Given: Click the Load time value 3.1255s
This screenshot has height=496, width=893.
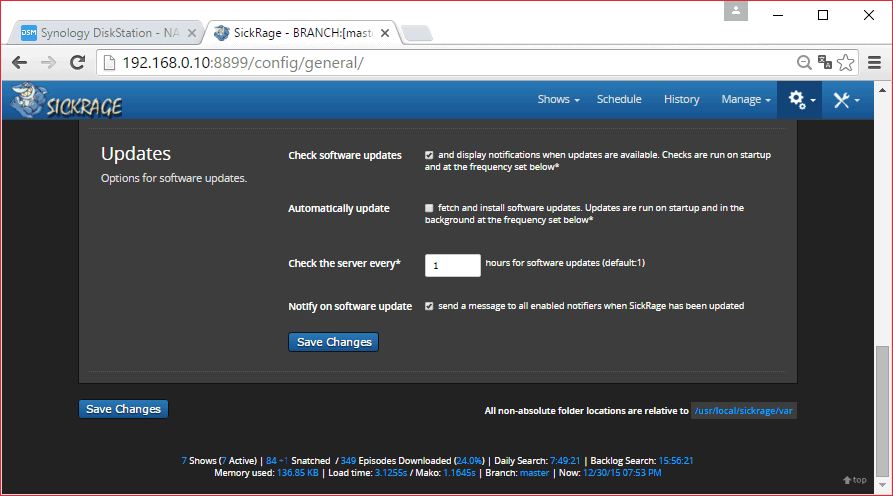Looking at the screenshot, I should click(391, 473).
